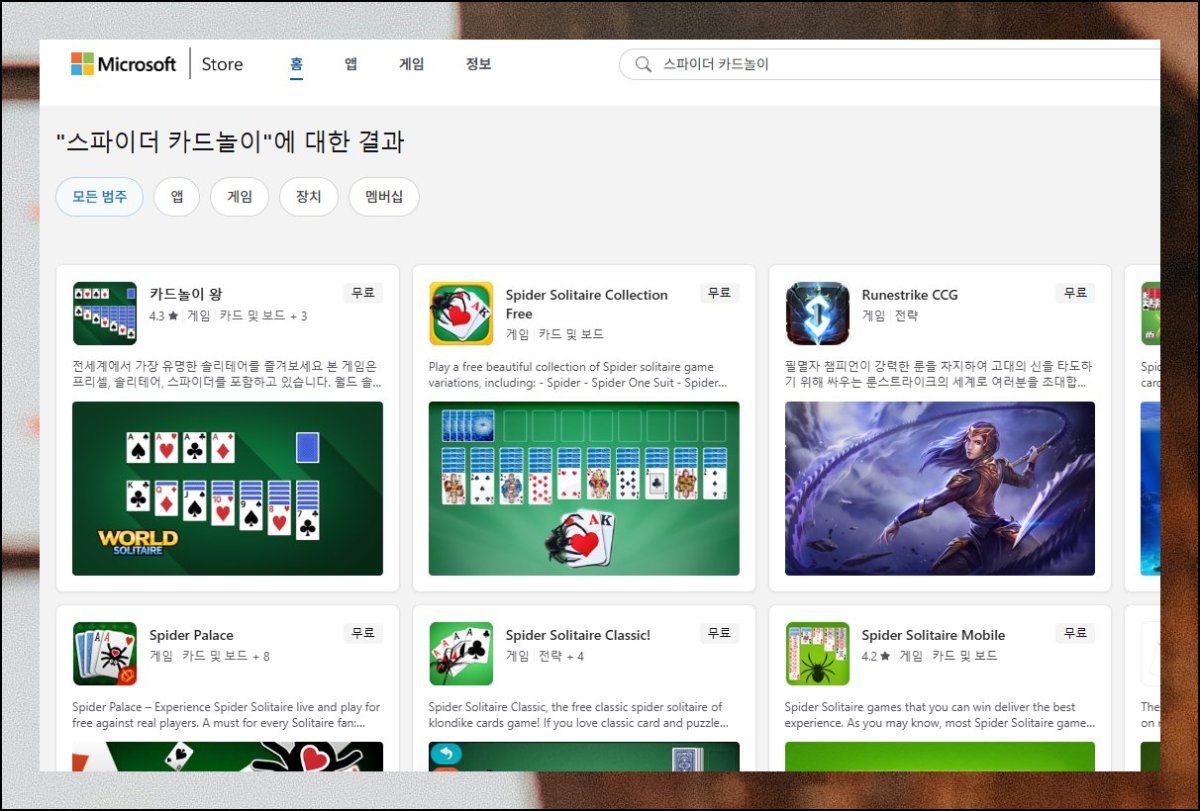Filter results by 앱 chip
Viewport: 1200px width, 811px height.
pos(177,197)
